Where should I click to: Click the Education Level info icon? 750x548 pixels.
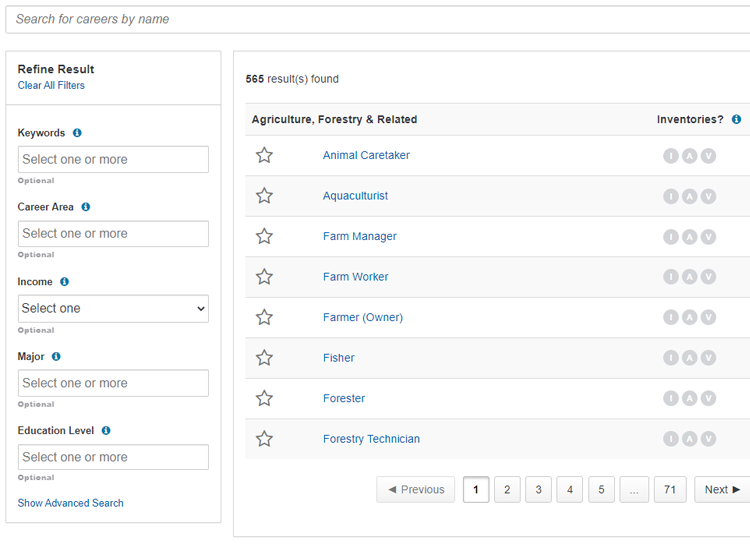coord(106,430)
